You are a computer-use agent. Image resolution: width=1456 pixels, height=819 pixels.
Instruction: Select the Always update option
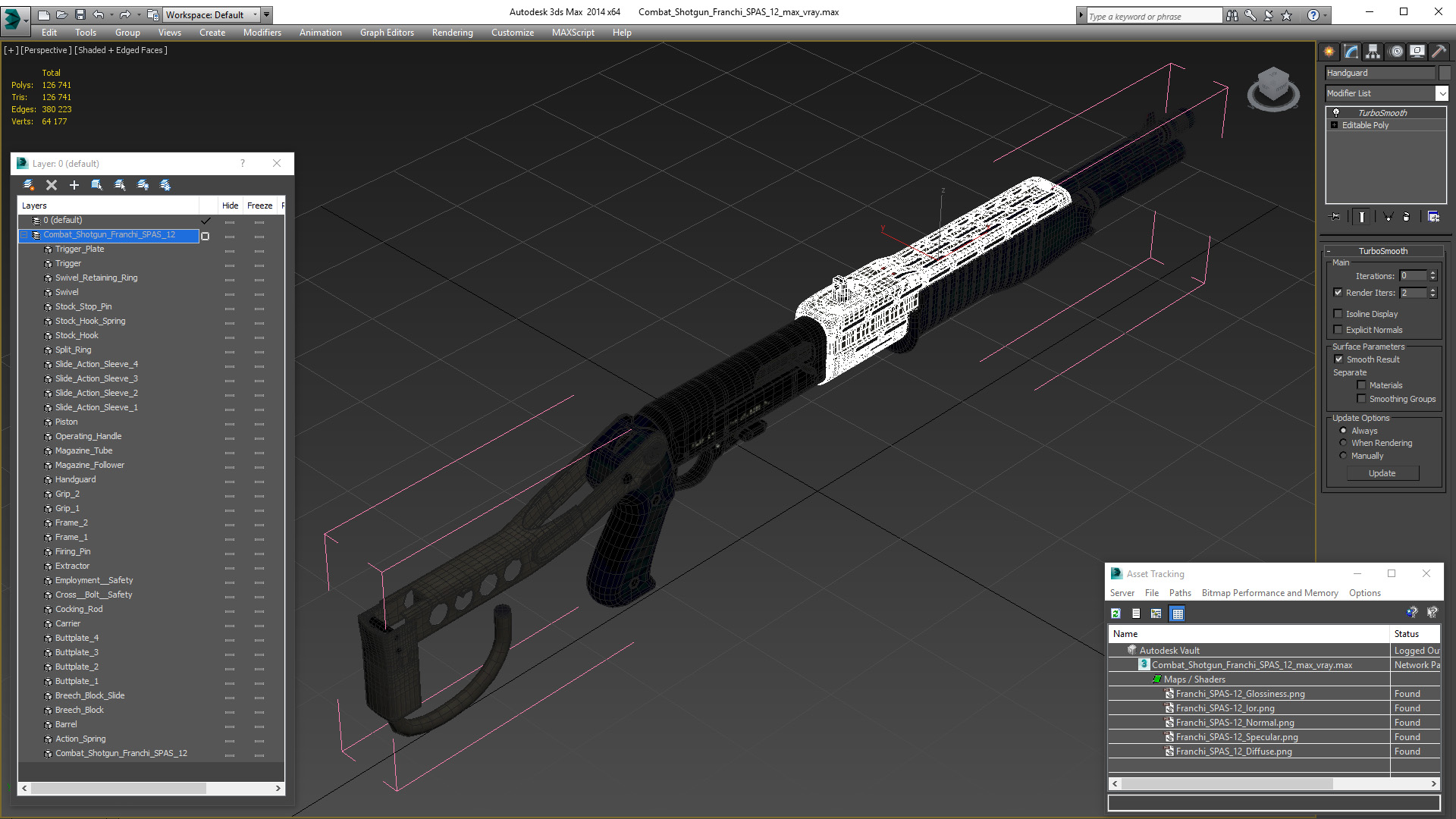(1344, 431)
